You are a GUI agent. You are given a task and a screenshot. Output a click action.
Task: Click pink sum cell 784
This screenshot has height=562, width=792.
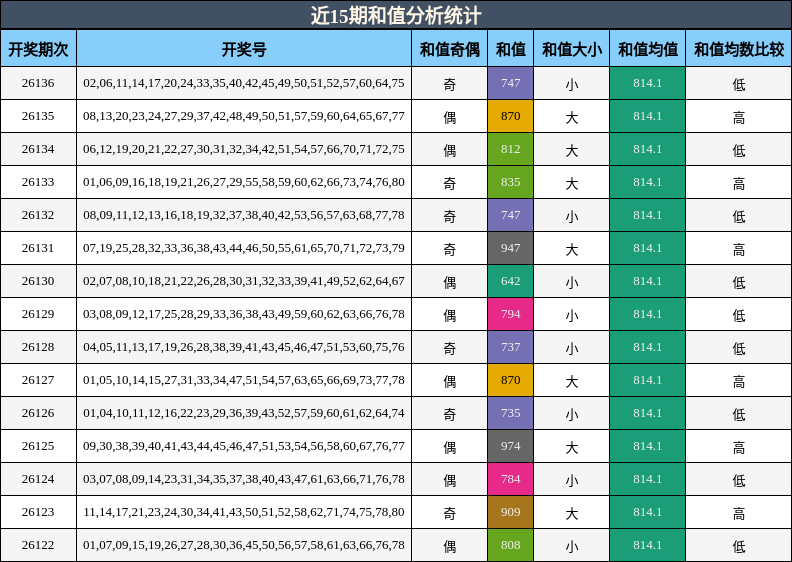pos(511,479)
